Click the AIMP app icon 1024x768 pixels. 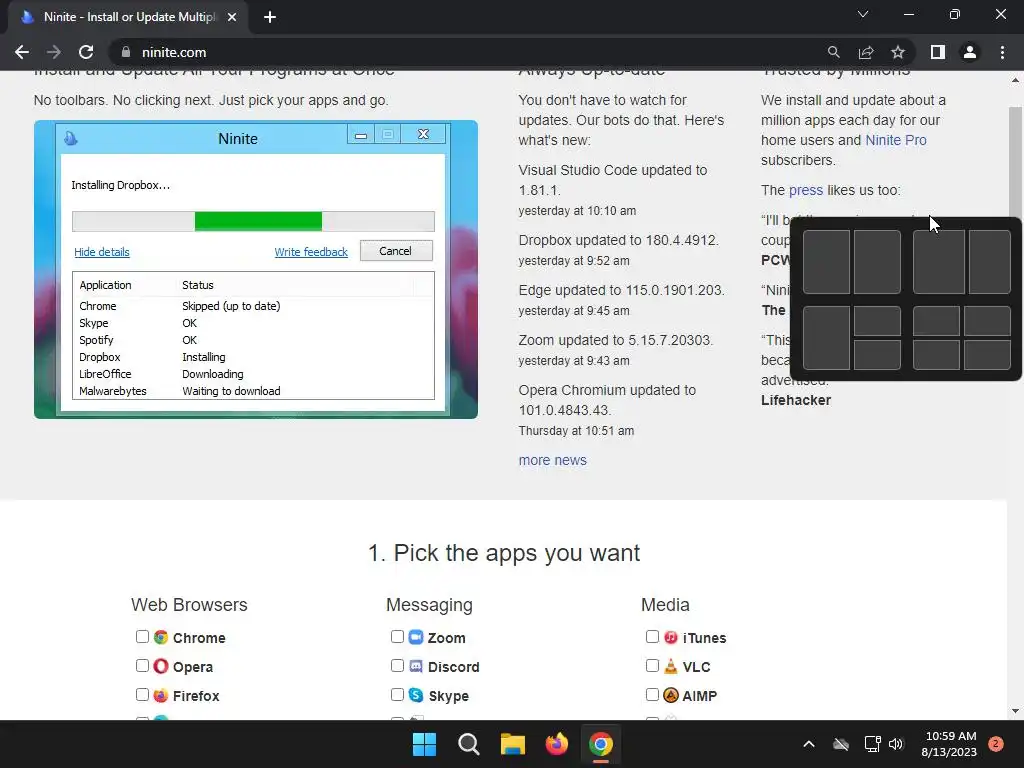[x=671, y=695]
